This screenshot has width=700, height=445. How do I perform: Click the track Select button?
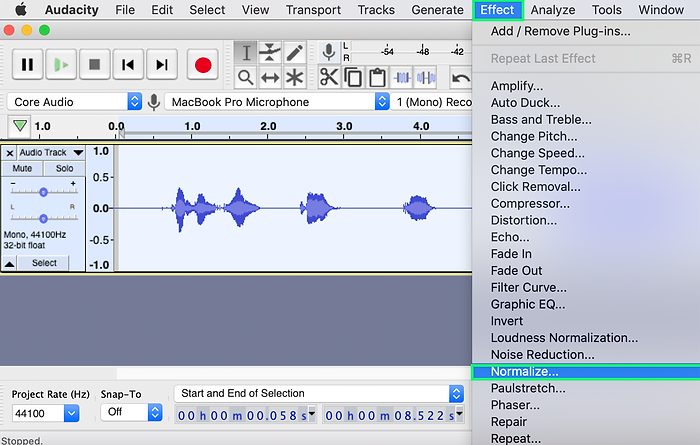[44, 263]
